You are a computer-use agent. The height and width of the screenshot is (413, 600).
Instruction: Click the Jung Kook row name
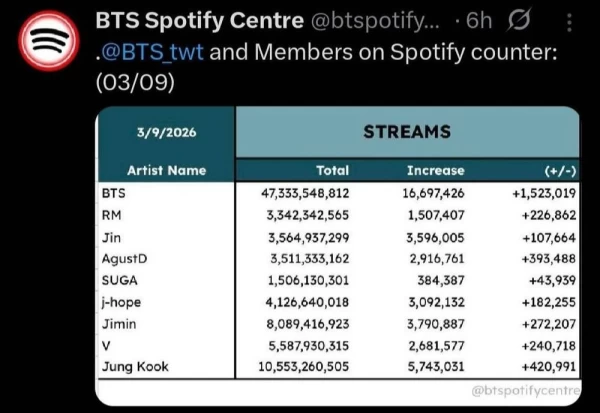(135, 367)
